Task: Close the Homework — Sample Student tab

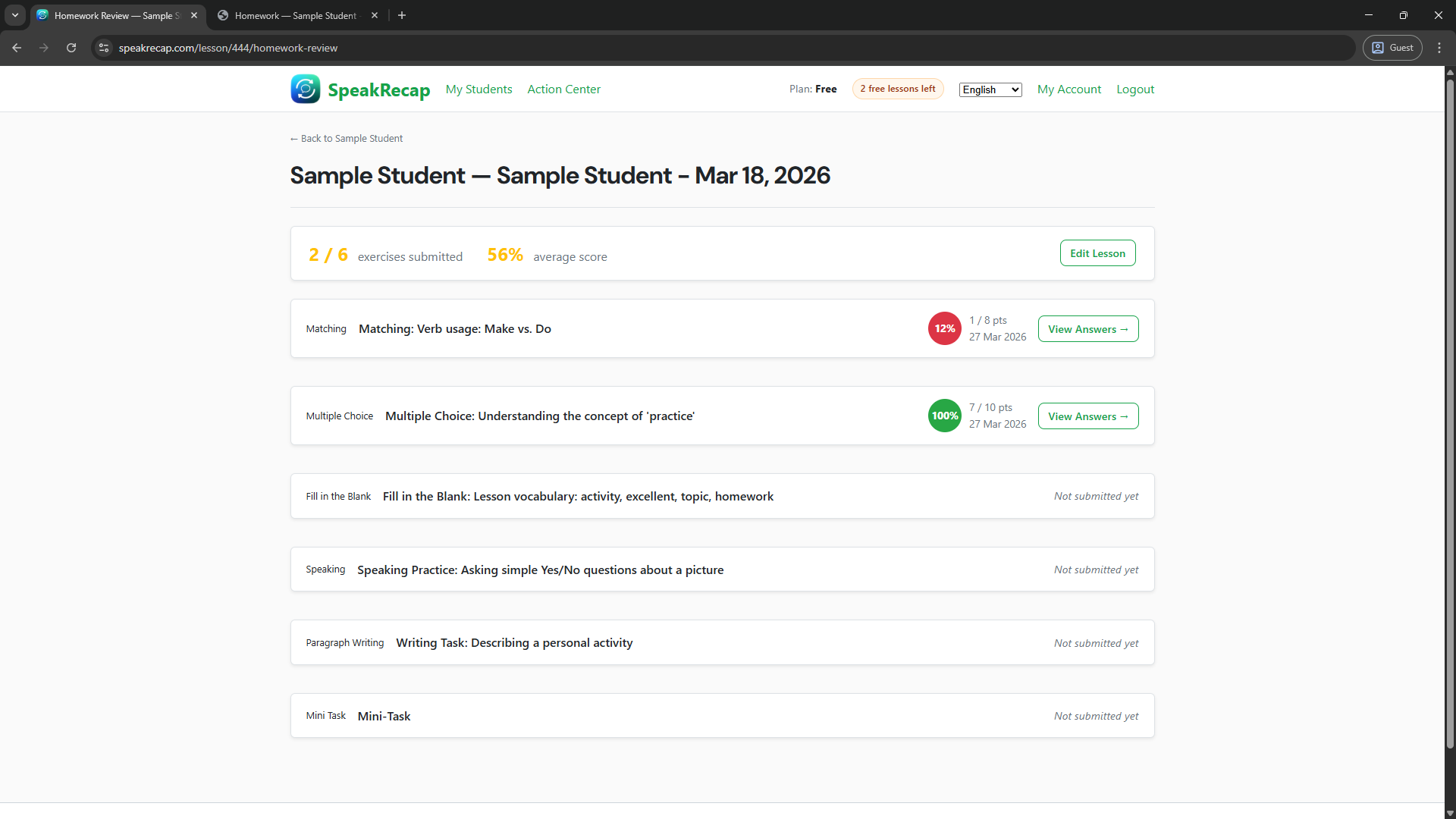Action: (375, 15)
